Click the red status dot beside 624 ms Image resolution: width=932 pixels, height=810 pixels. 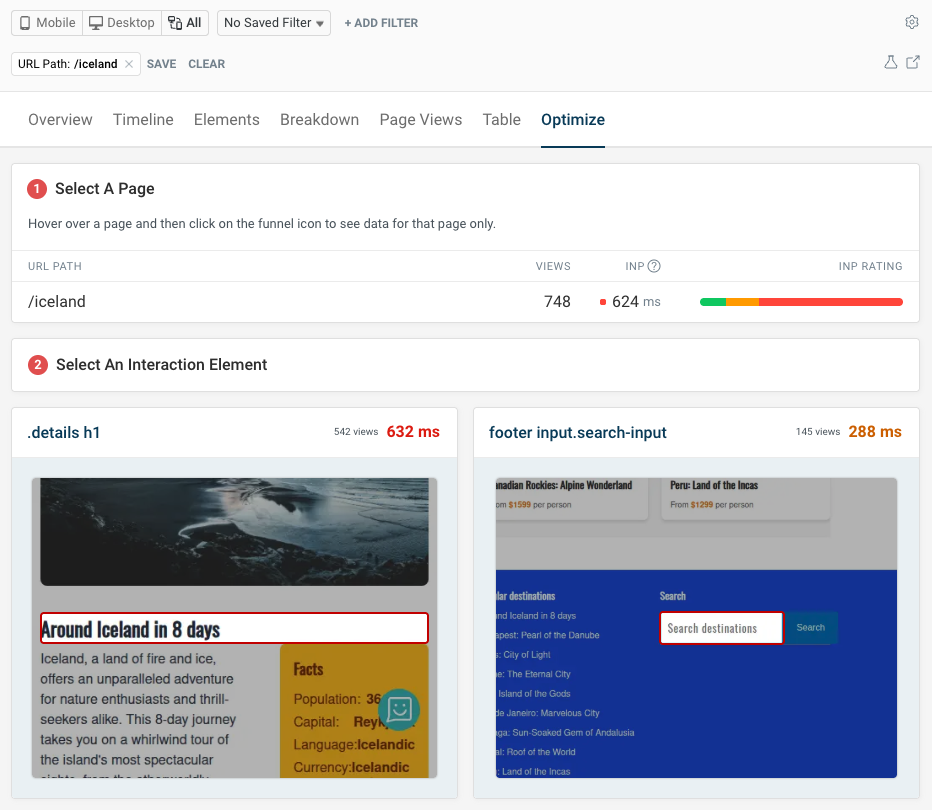[x=602, y=301]
